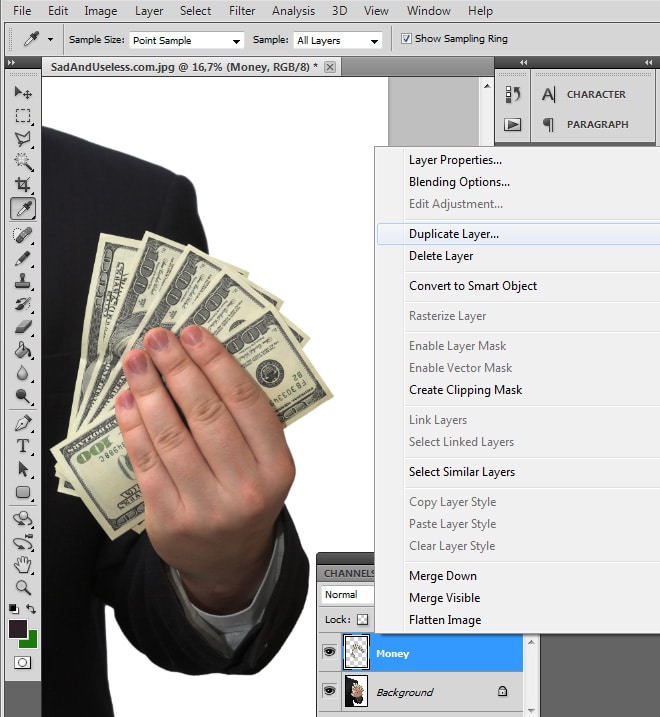Open the Filter menu
The width and height of the screenshot is (660, 717).
point(242,11)
